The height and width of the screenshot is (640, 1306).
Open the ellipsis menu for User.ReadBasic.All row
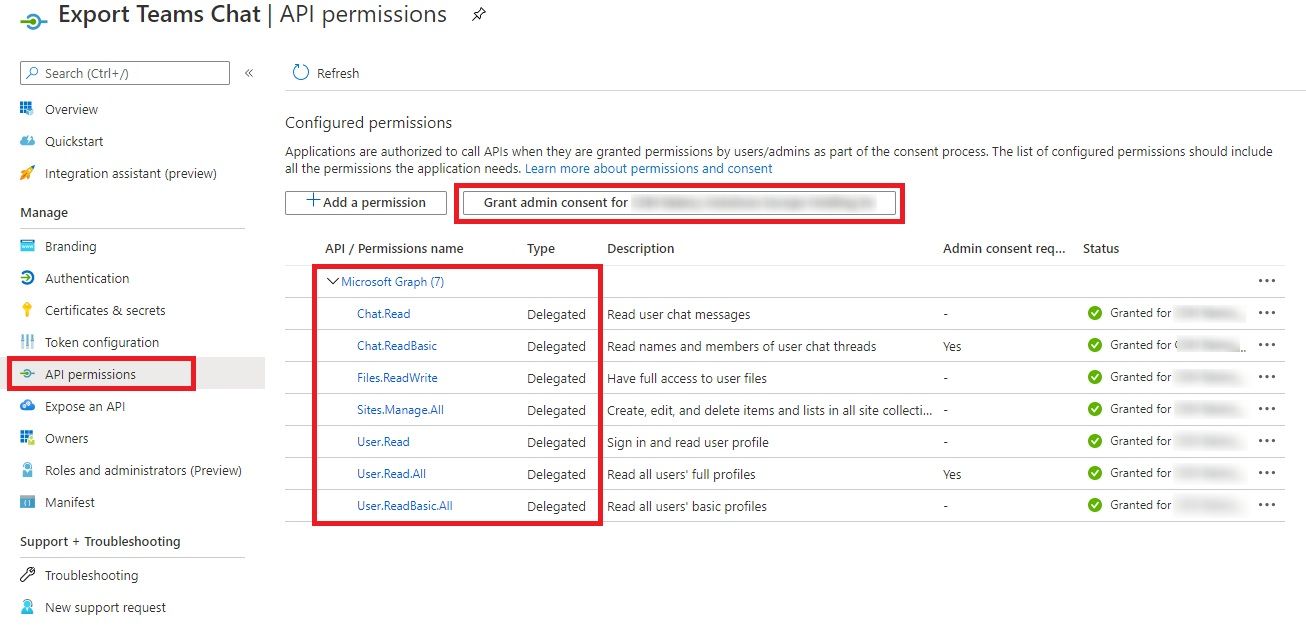[1267, 505]
